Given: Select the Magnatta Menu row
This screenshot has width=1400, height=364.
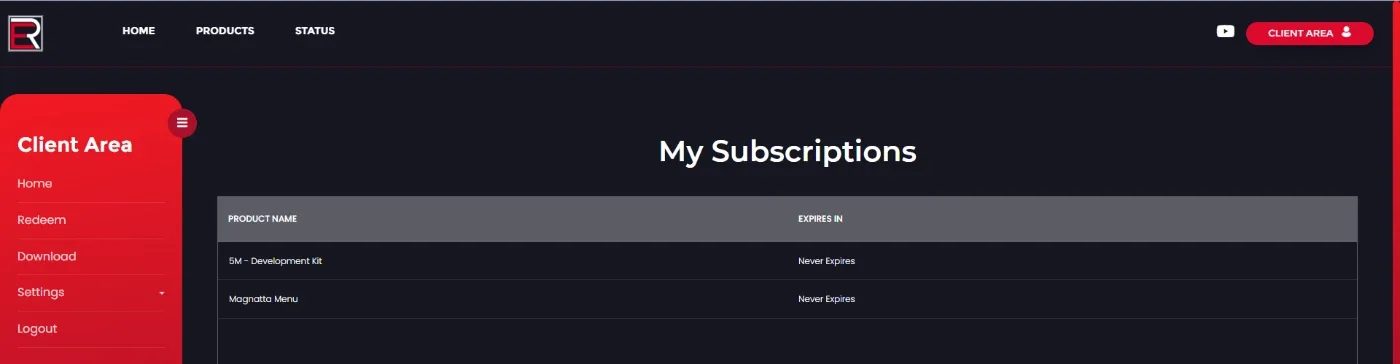Looking at the screenshot, I should 787,299.
